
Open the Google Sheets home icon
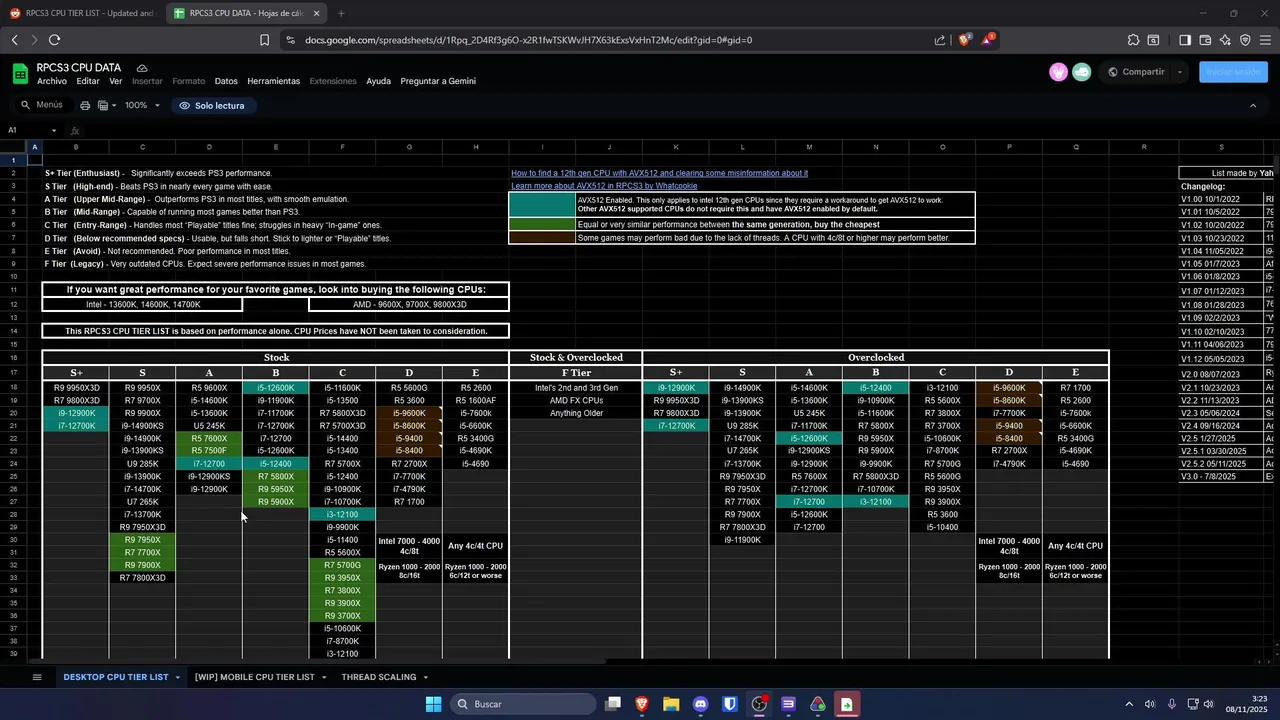tap(20, 73)
